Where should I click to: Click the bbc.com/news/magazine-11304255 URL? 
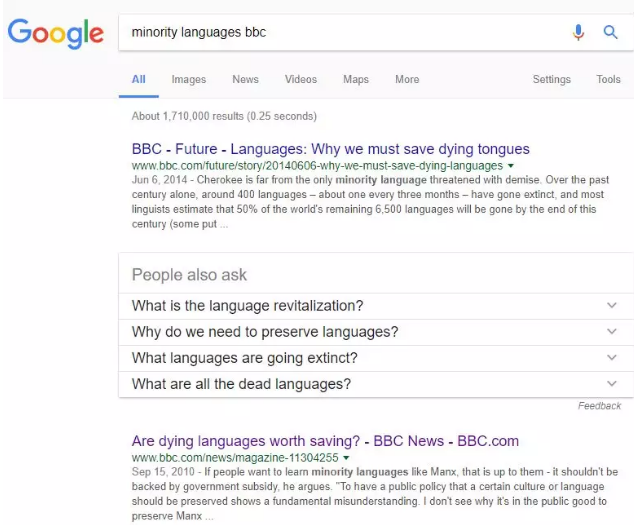[235, 457]
